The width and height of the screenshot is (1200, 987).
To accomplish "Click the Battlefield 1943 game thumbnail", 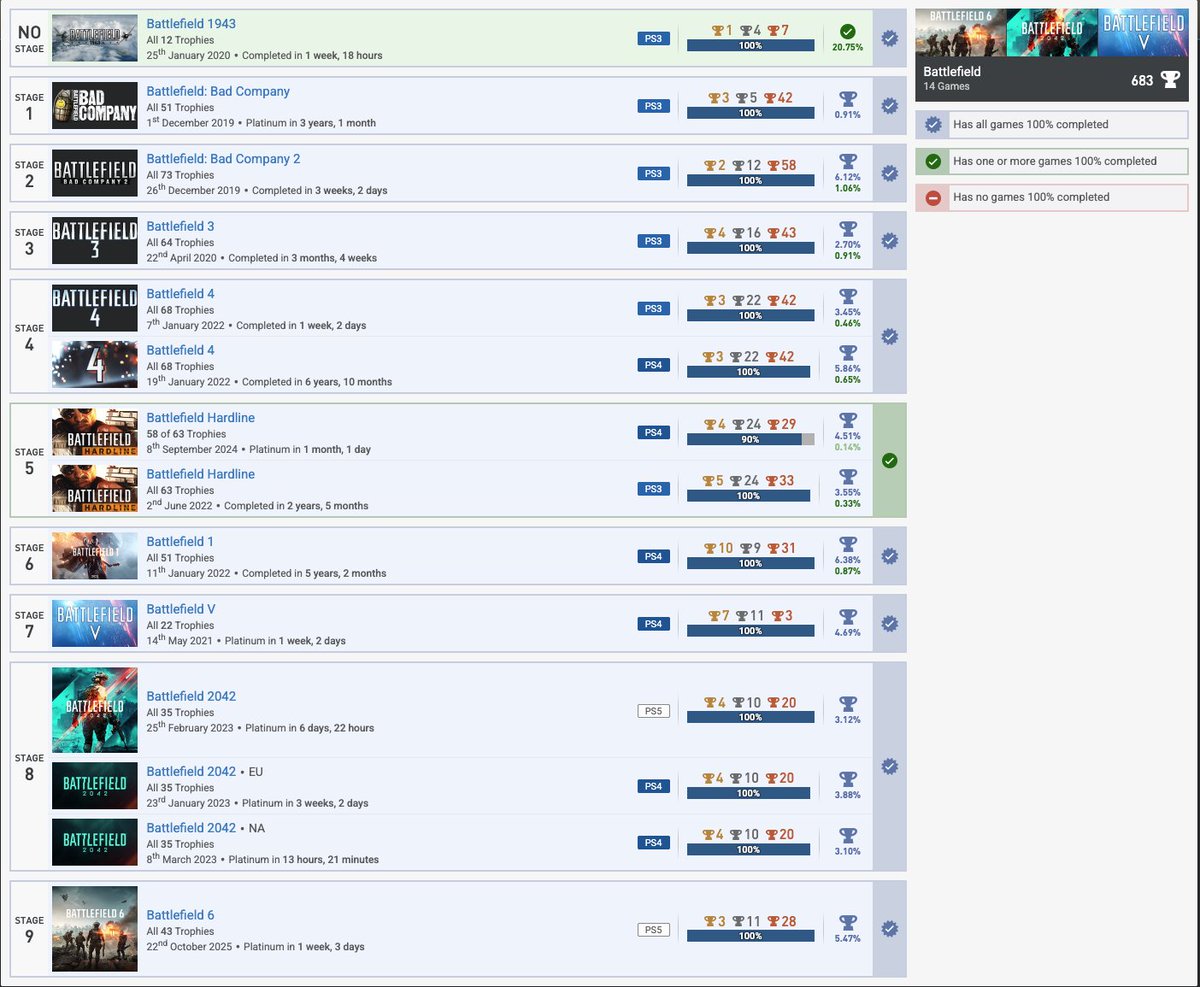I will [x=94, y=37].
